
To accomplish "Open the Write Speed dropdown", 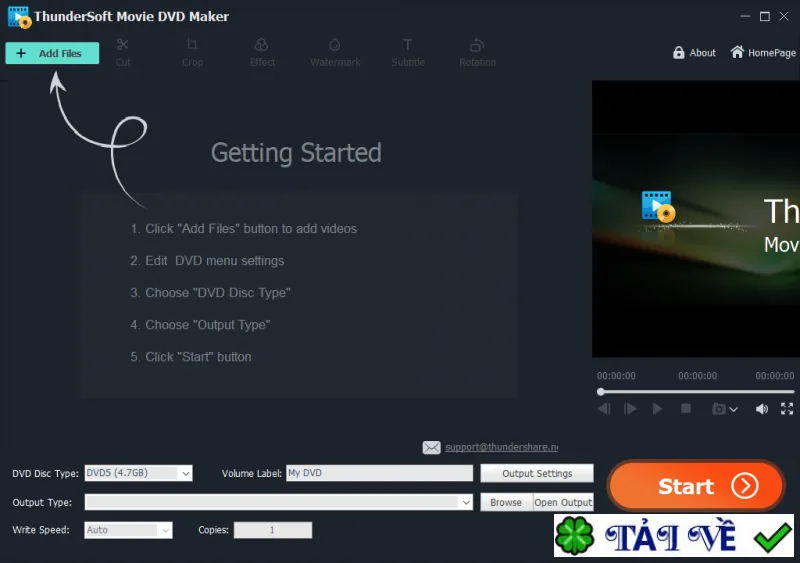I will [128, 530].
